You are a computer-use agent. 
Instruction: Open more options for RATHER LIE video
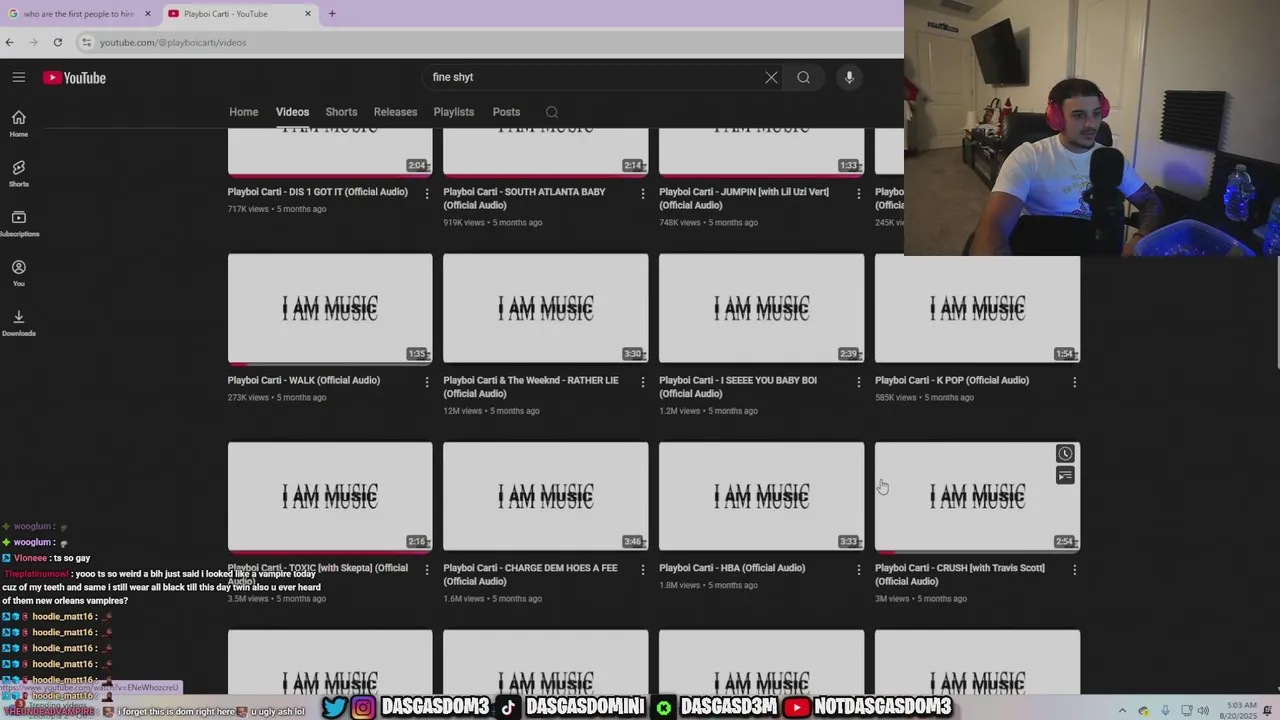pos(643,382)
